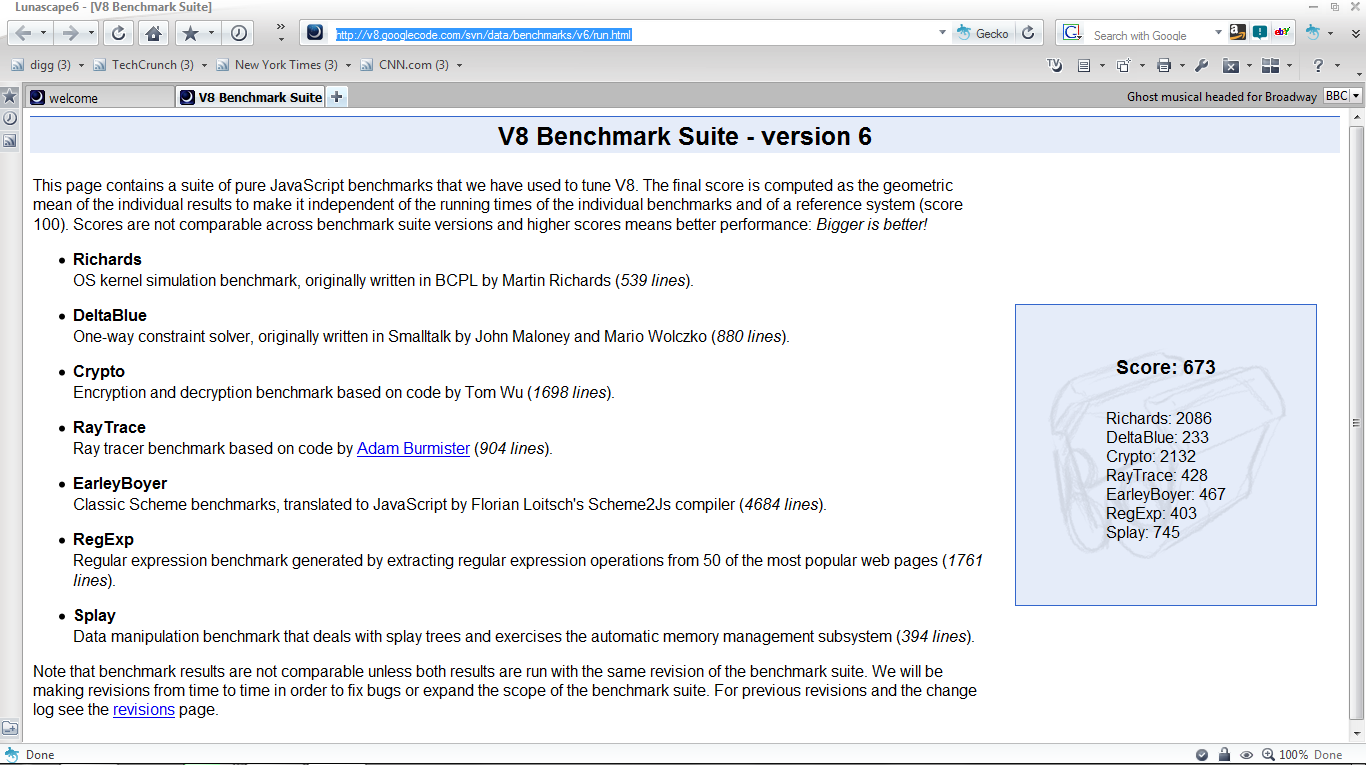Click the Splay: 745 result line

(1143, 532)
